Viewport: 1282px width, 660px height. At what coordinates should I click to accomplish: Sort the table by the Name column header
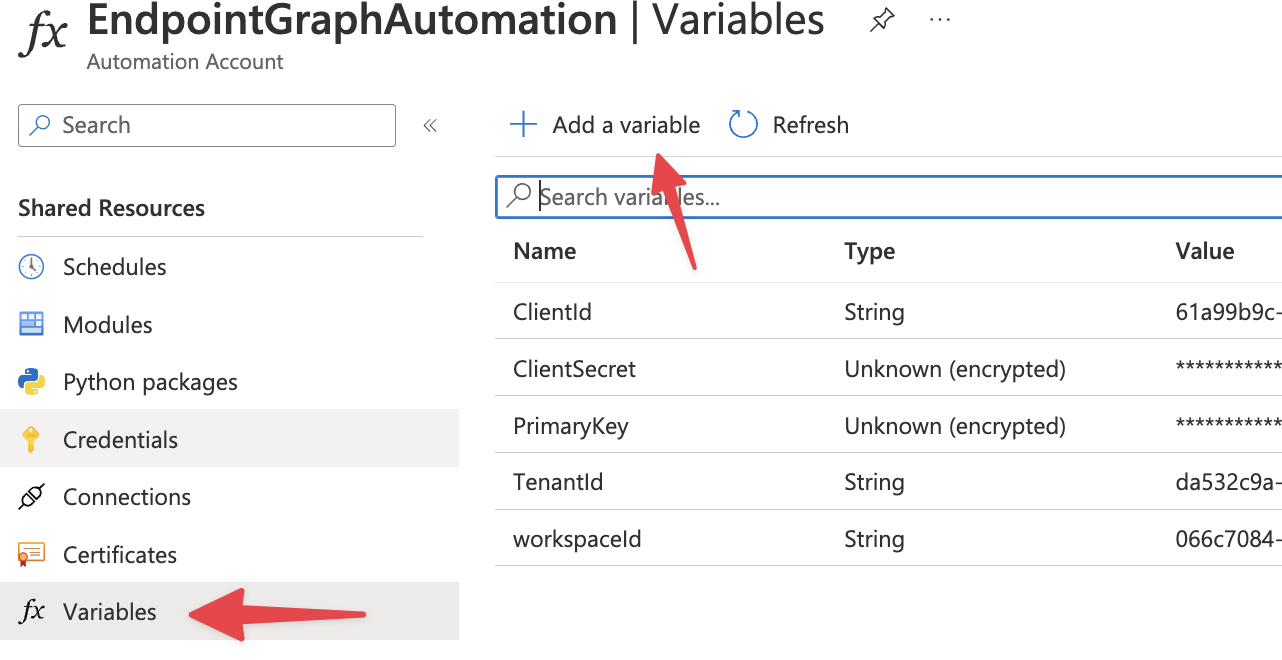(544, 251)
